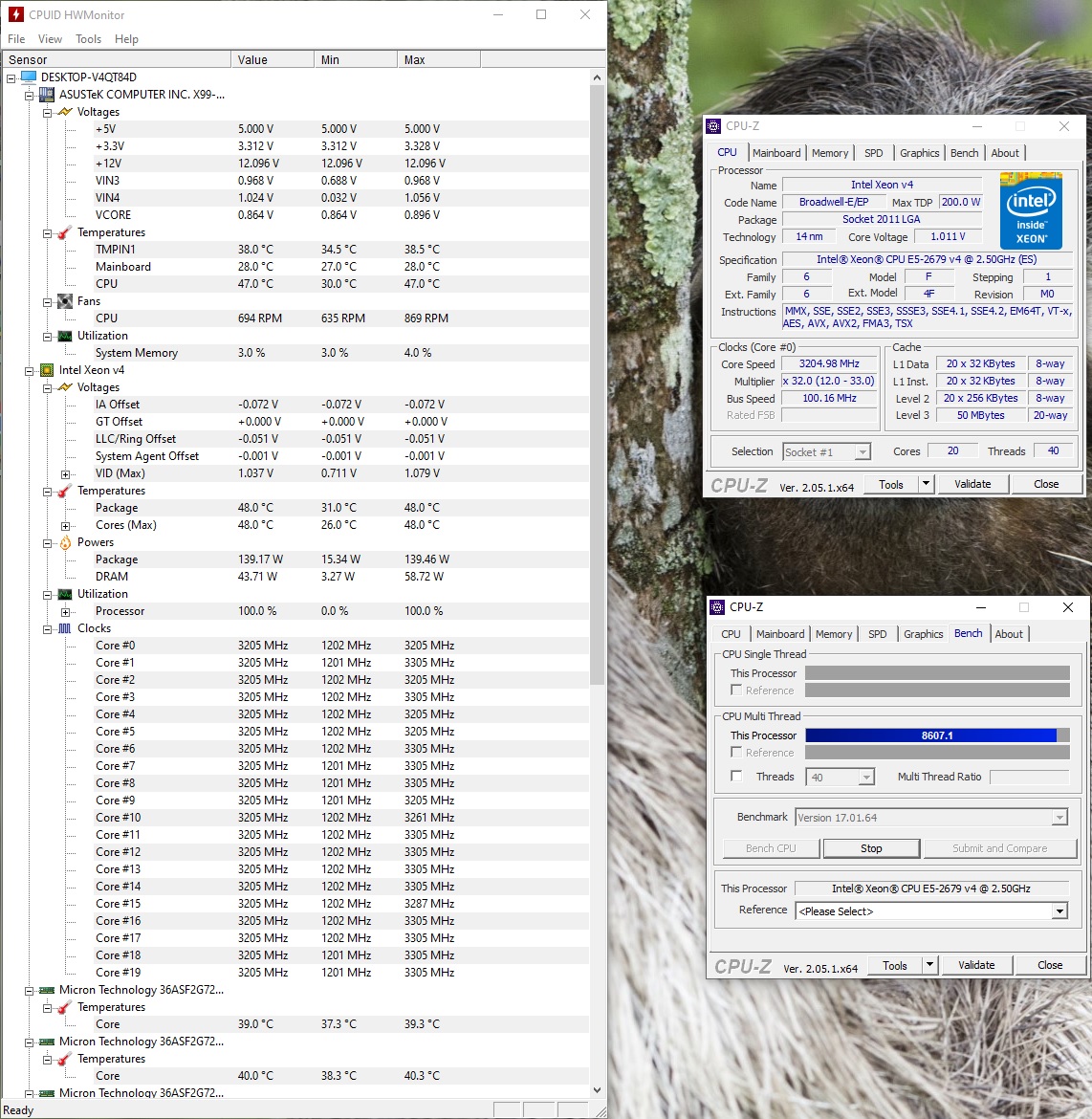This screenshot has height=1119, width=1092.
Task: Collapse the ASUSTeK COMPUTER INC. node
Action: pyautogui.click(x=30, y=95)
